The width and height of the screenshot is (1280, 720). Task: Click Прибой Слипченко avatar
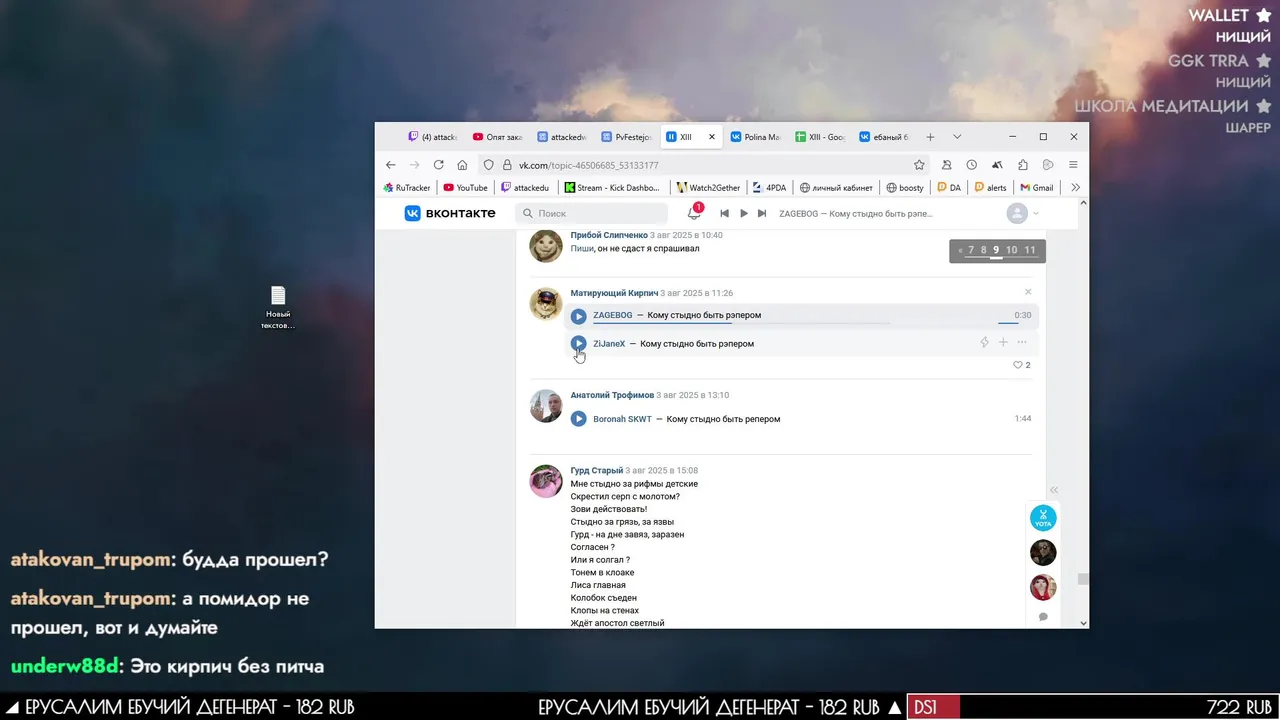point(546,246)
